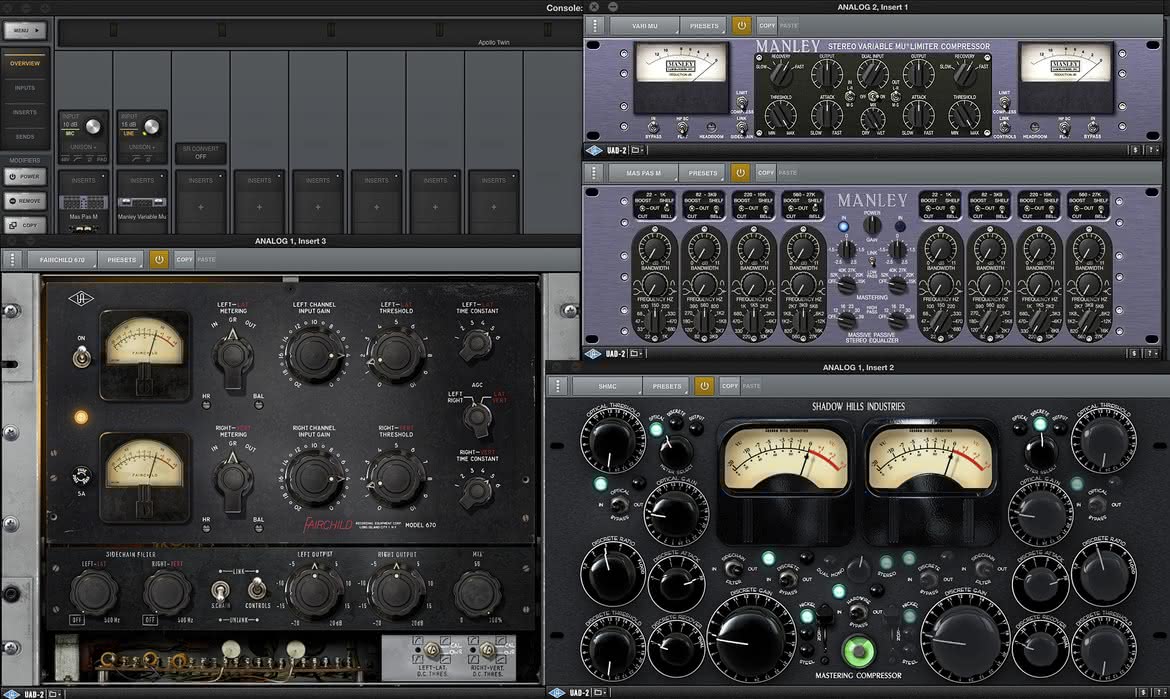The image size is (1170, 699).
Task: Flip the Fairchild Controls link switch
Action: pyautogui.click(x=257, y=589)
